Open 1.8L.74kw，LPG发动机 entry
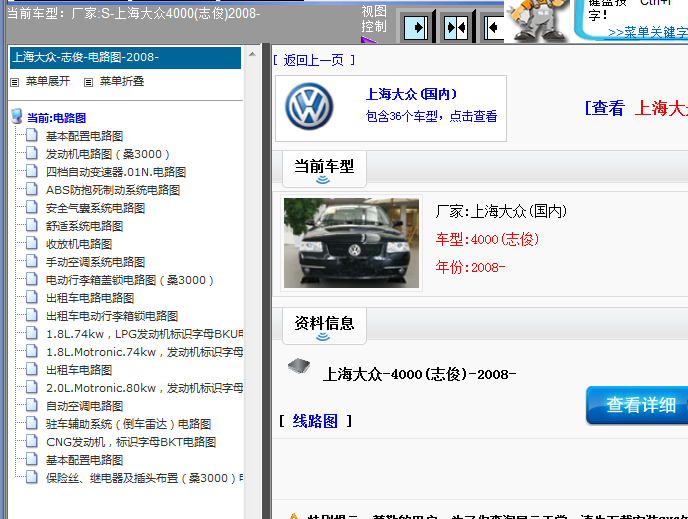 [x=145, y=334]
